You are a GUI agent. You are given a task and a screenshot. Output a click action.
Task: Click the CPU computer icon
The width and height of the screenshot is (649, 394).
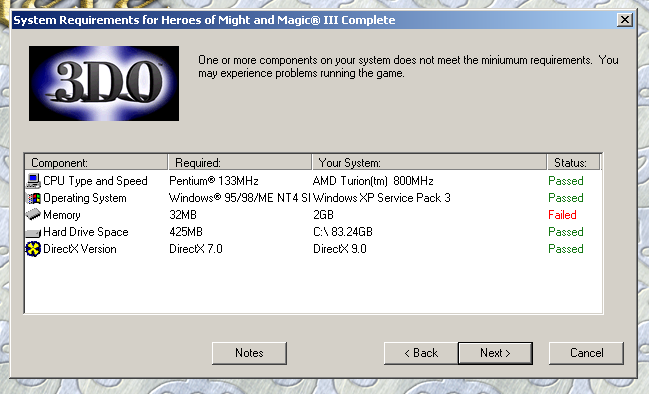34,181
